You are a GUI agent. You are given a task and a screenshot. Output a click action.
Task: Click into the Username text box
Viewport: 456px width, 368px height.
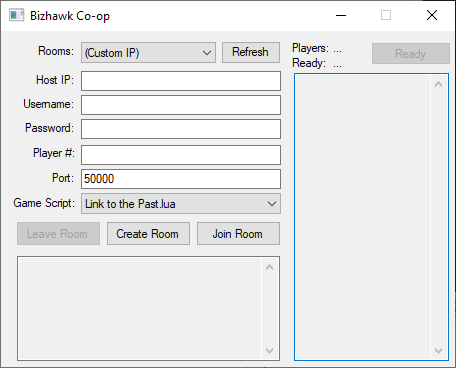click(x=181, y=105)
